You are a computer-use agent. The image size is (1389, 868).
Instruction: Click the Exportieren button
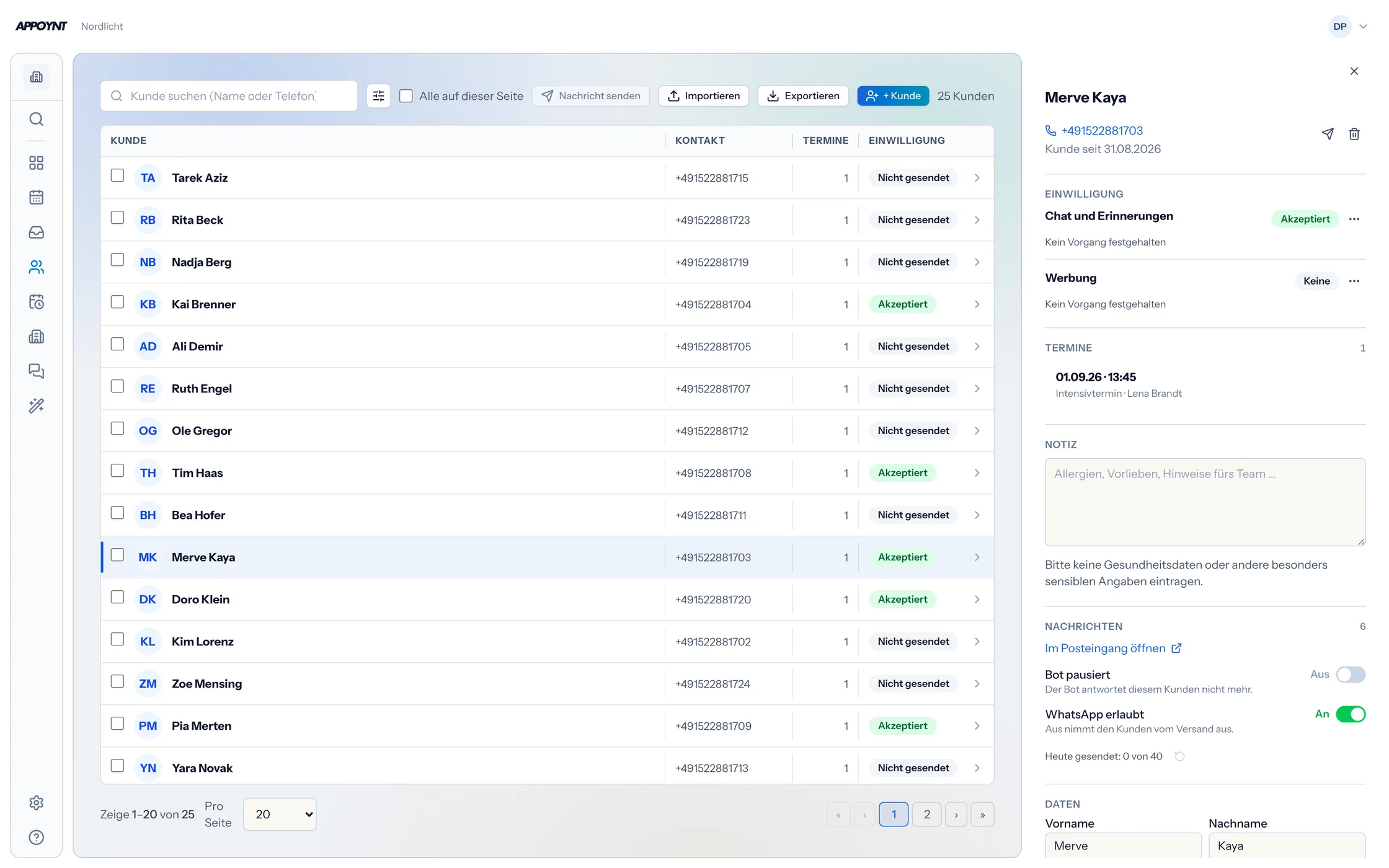pyautogui.click(x=803, y=96)
